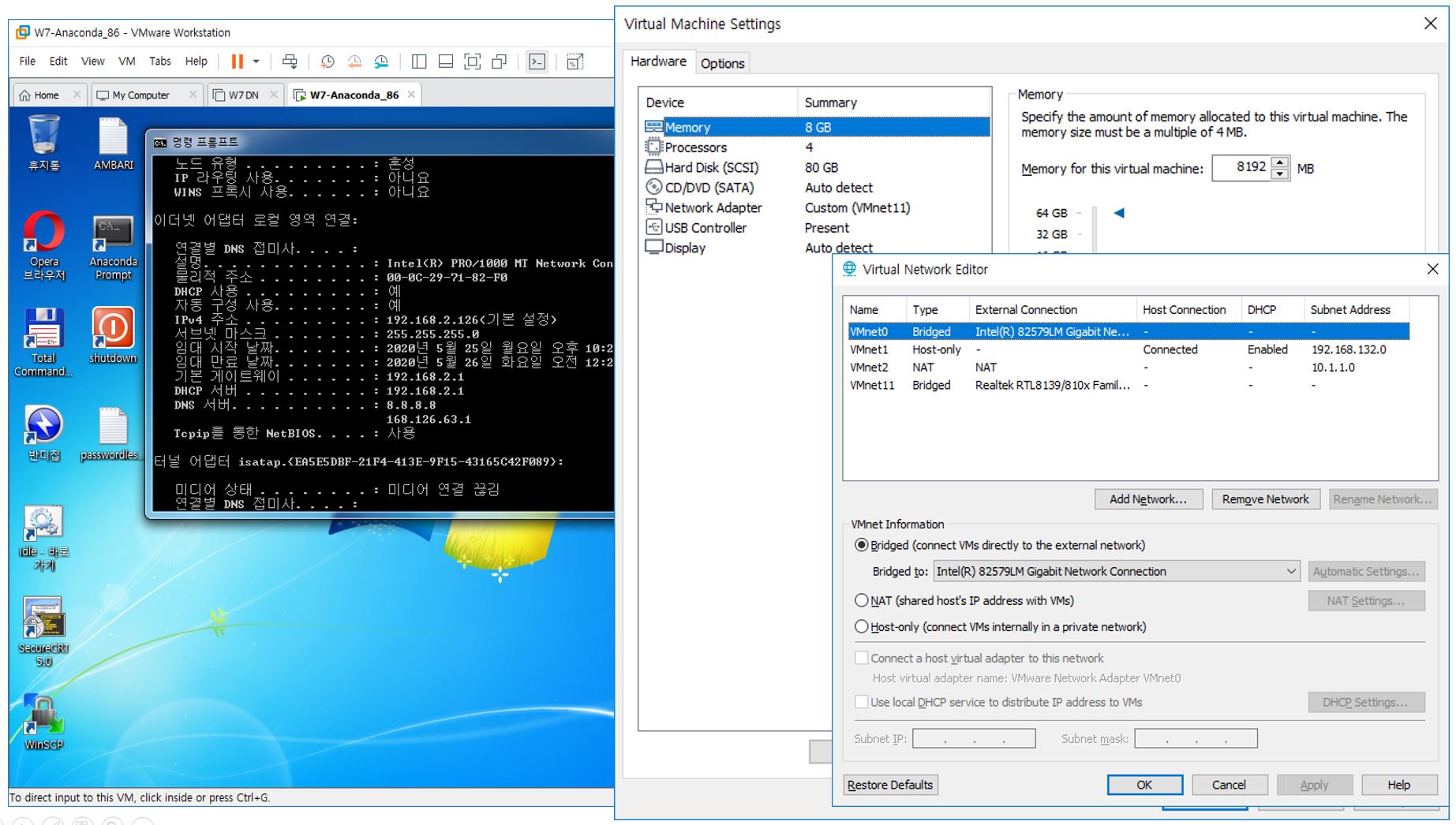
Task: Select VMnet1 Host-only network row
Action: click(x=1128, y=349)
